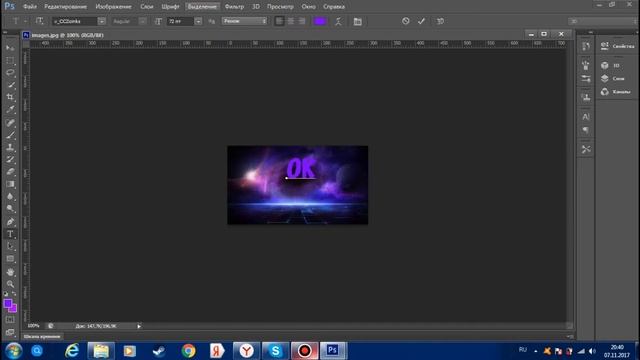640x360 pixels.
Task: Commit current text edits
Action: coord(421,21)
